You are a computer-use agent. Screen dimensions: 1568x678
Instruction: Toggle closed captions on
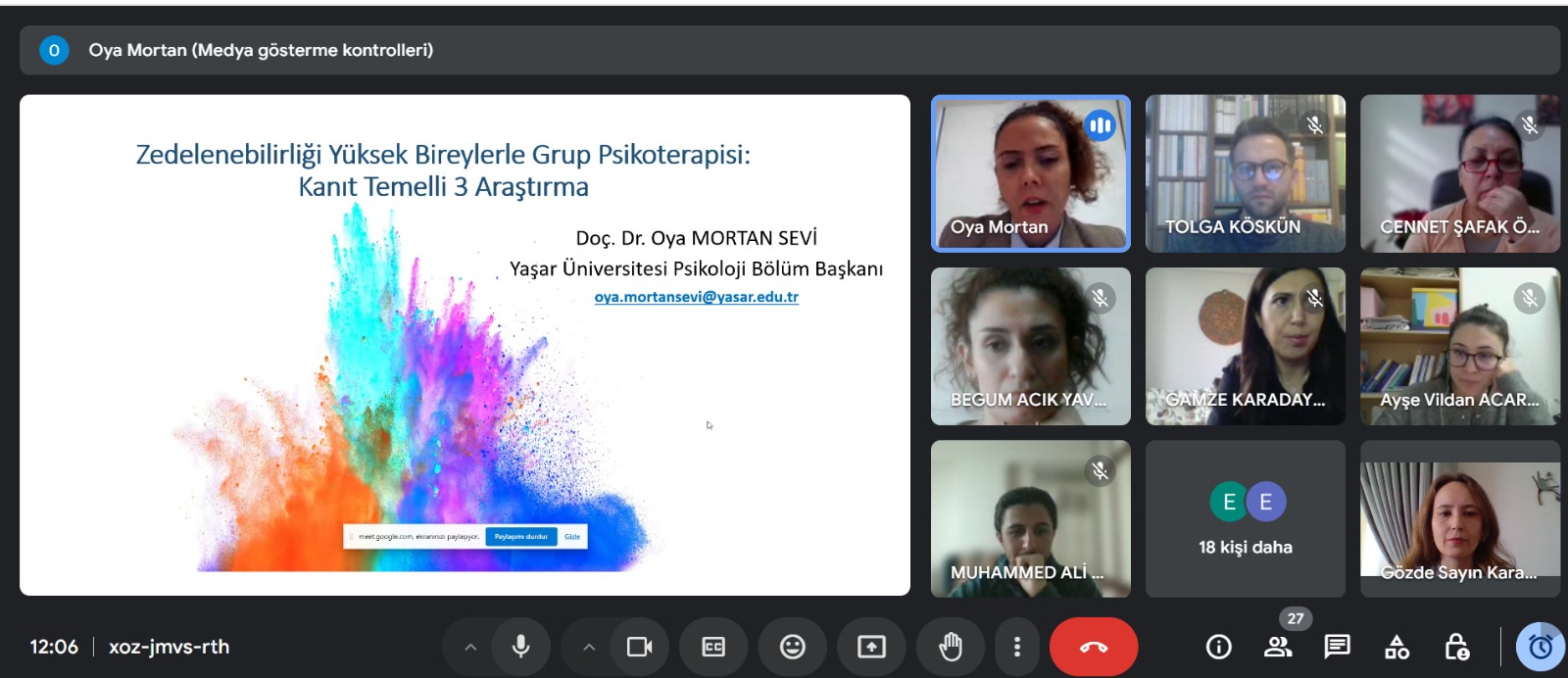(713, 647)
